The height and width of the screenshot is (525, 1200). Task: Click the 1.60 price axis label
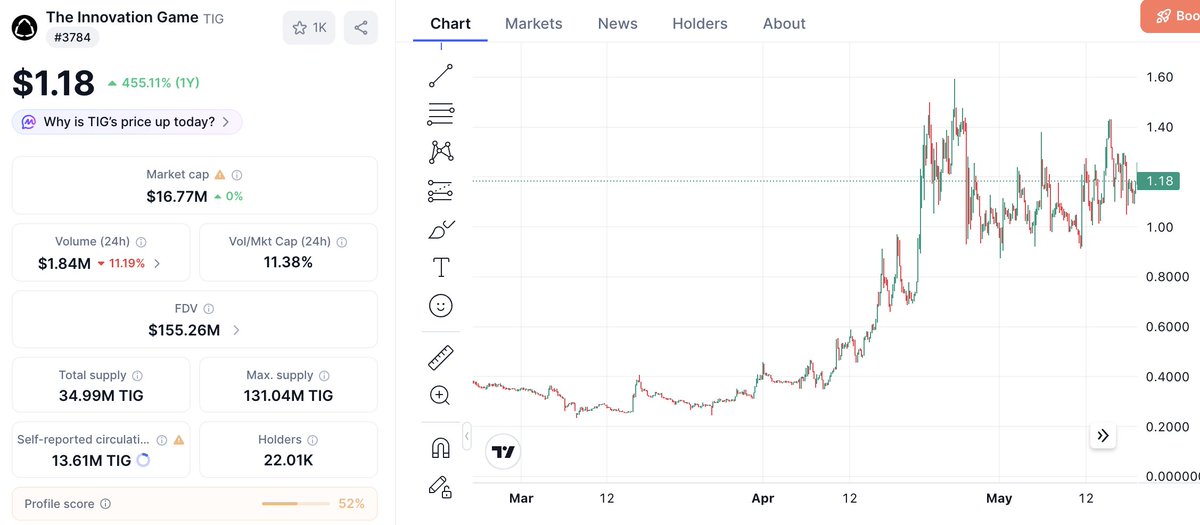[1160, 77]
